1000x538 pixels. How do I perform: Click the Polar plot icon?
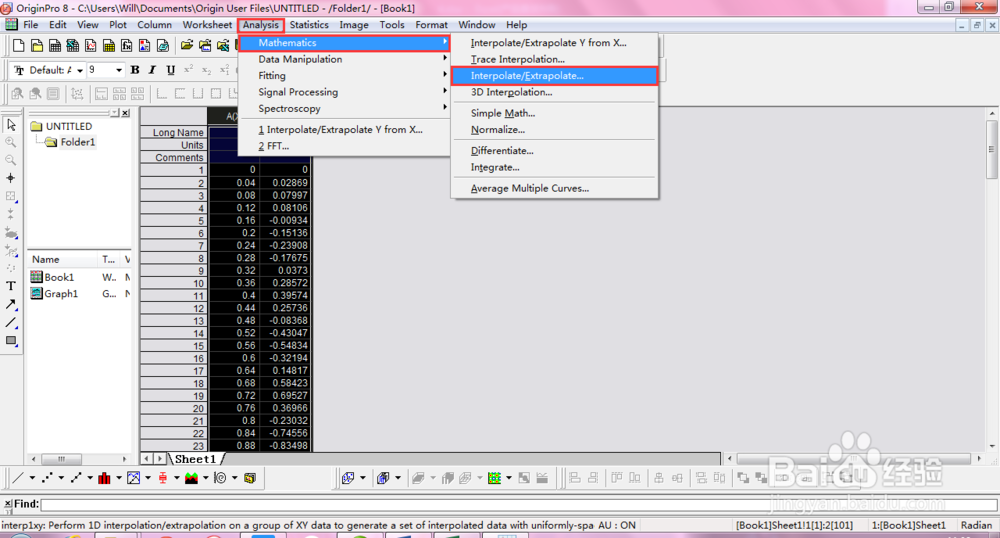pyautogui.click(x=220, y=477)
